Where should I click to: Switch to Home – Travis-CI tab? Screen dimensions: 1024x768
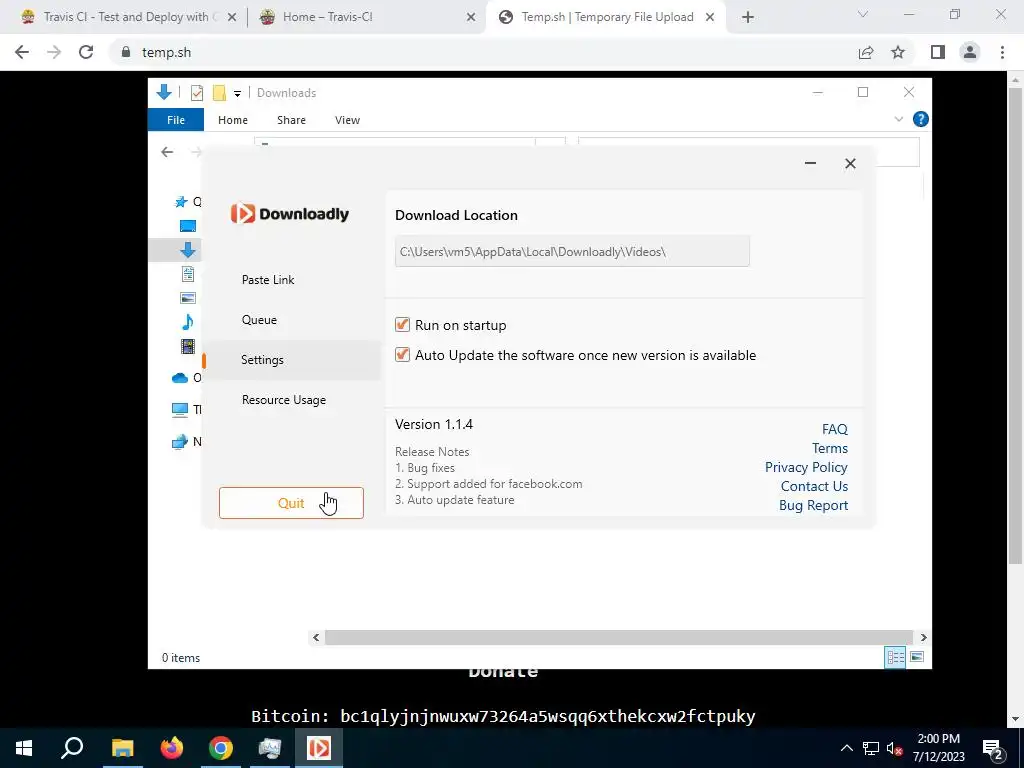[364, 17]
